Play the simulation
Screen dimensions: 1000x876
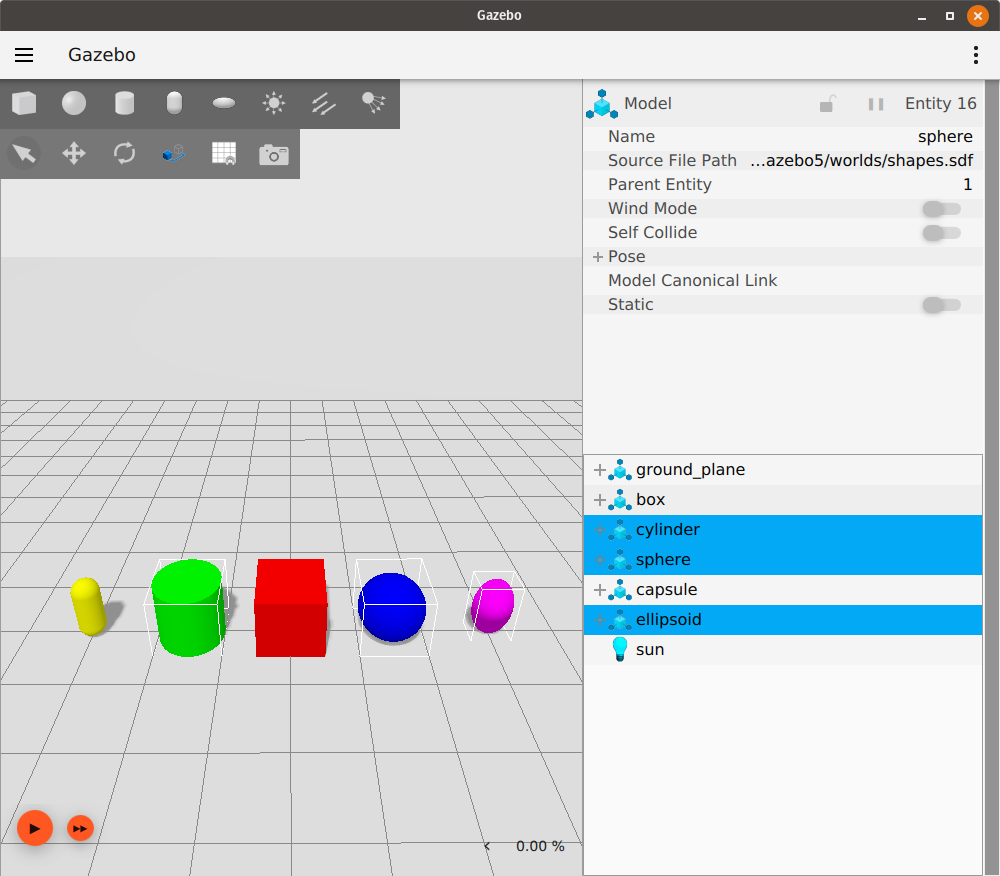[34, 828]
